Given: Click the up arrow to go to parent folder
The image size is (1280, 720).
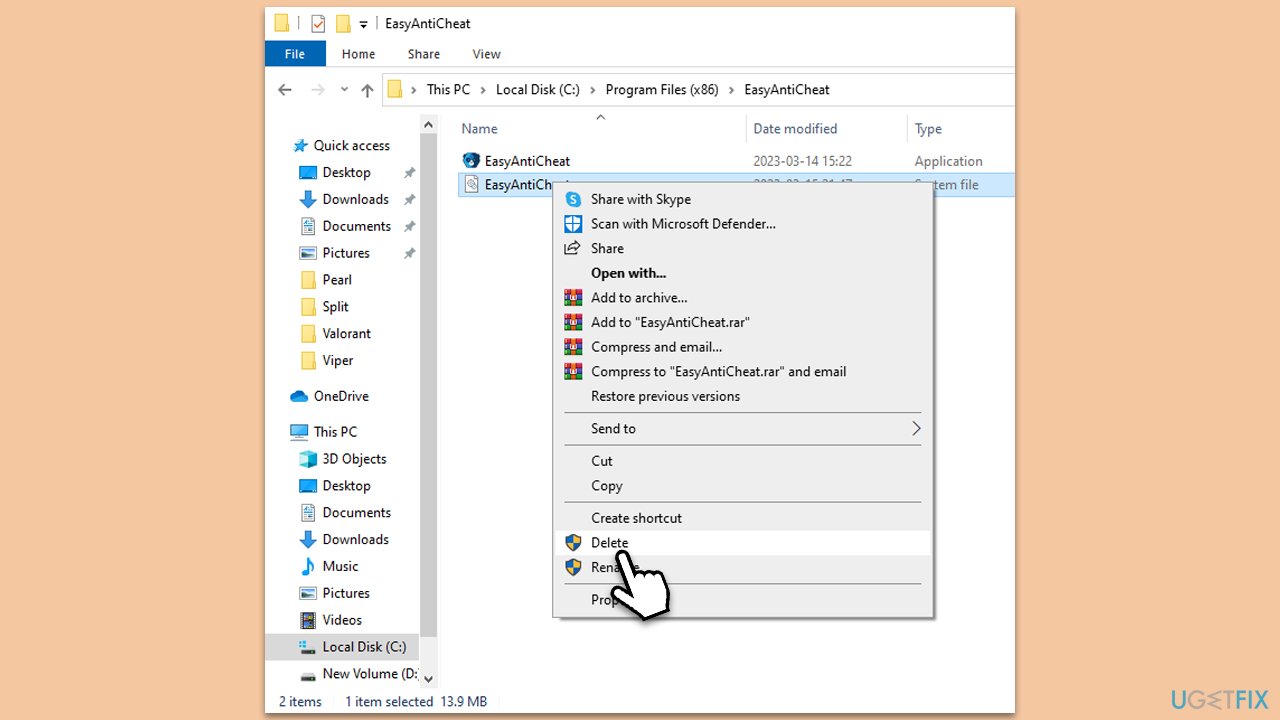Looking at the screenshot, I should pos(367,89).
